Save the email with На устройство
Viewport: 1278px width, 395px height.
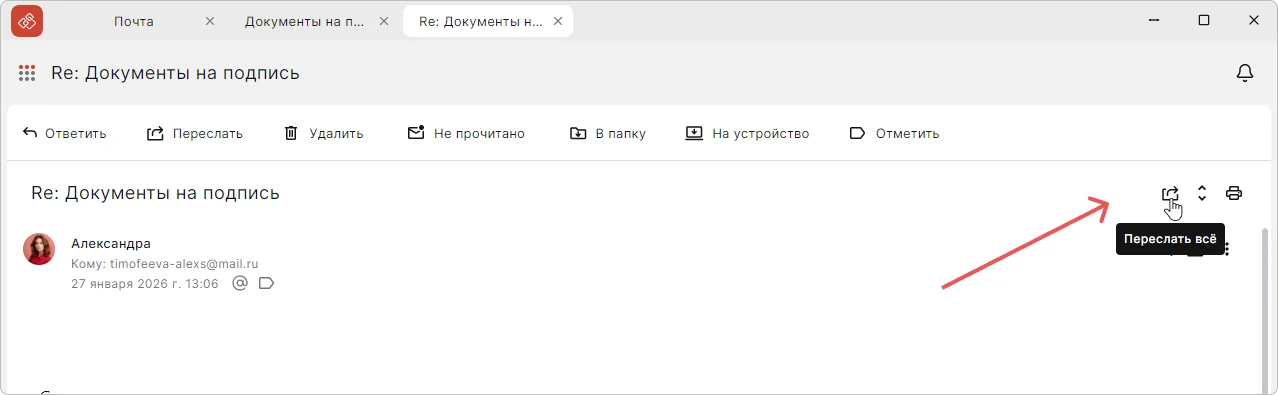pyautogui.click(x=747, y=133)
